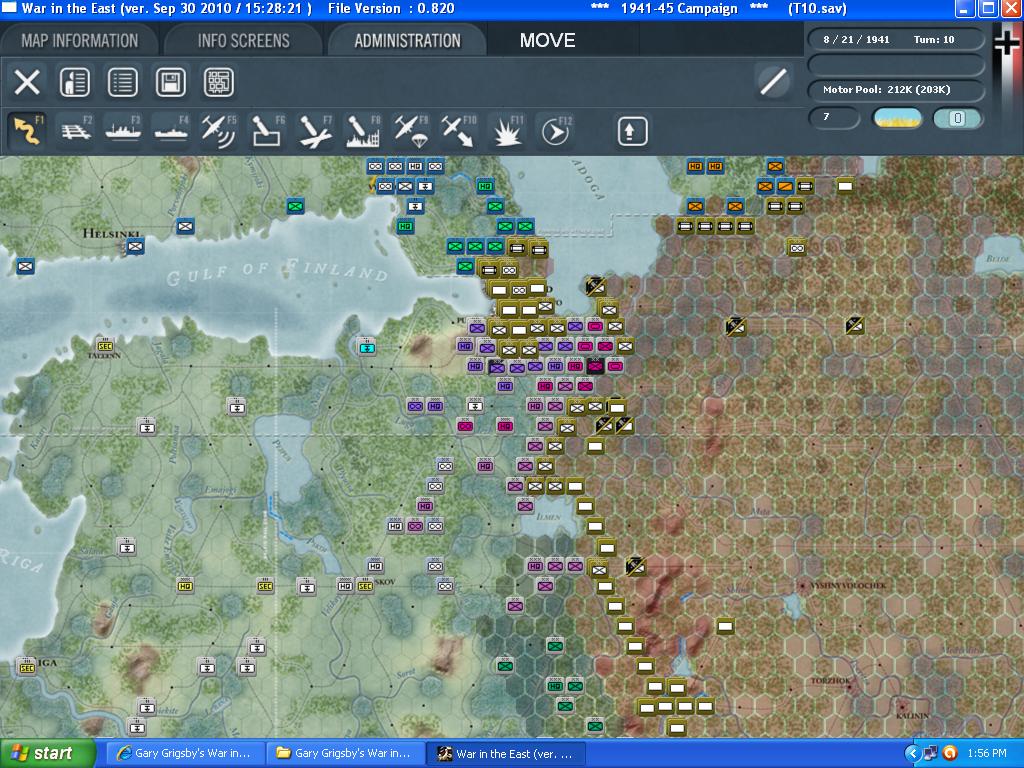This screenshot has height=768, width=1024.
Task: Click the up-arrow button right of F12
Action: tap(632, 131)
